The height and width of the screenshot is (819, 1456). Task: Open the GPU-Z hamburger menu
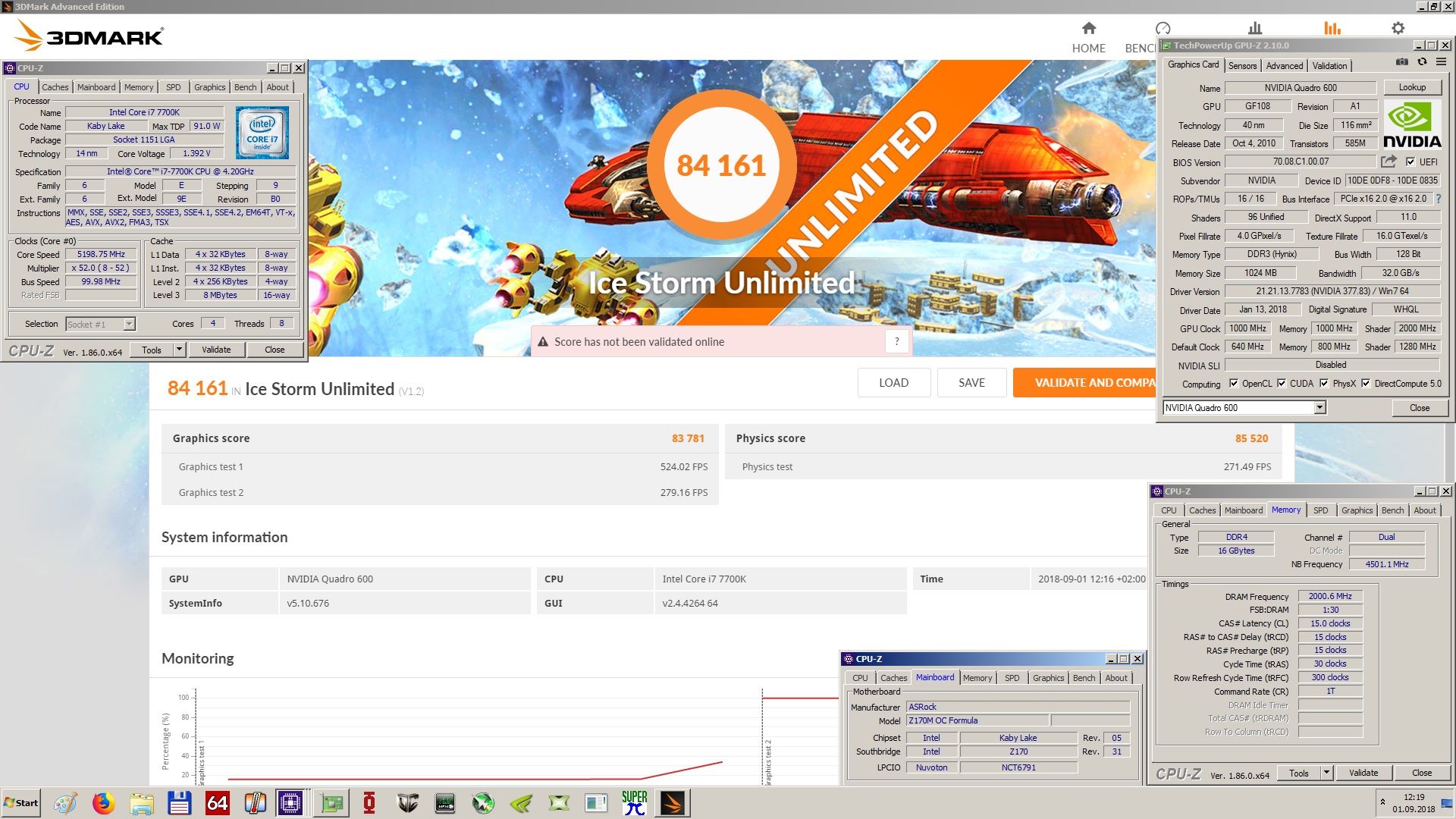(1441, 62)
